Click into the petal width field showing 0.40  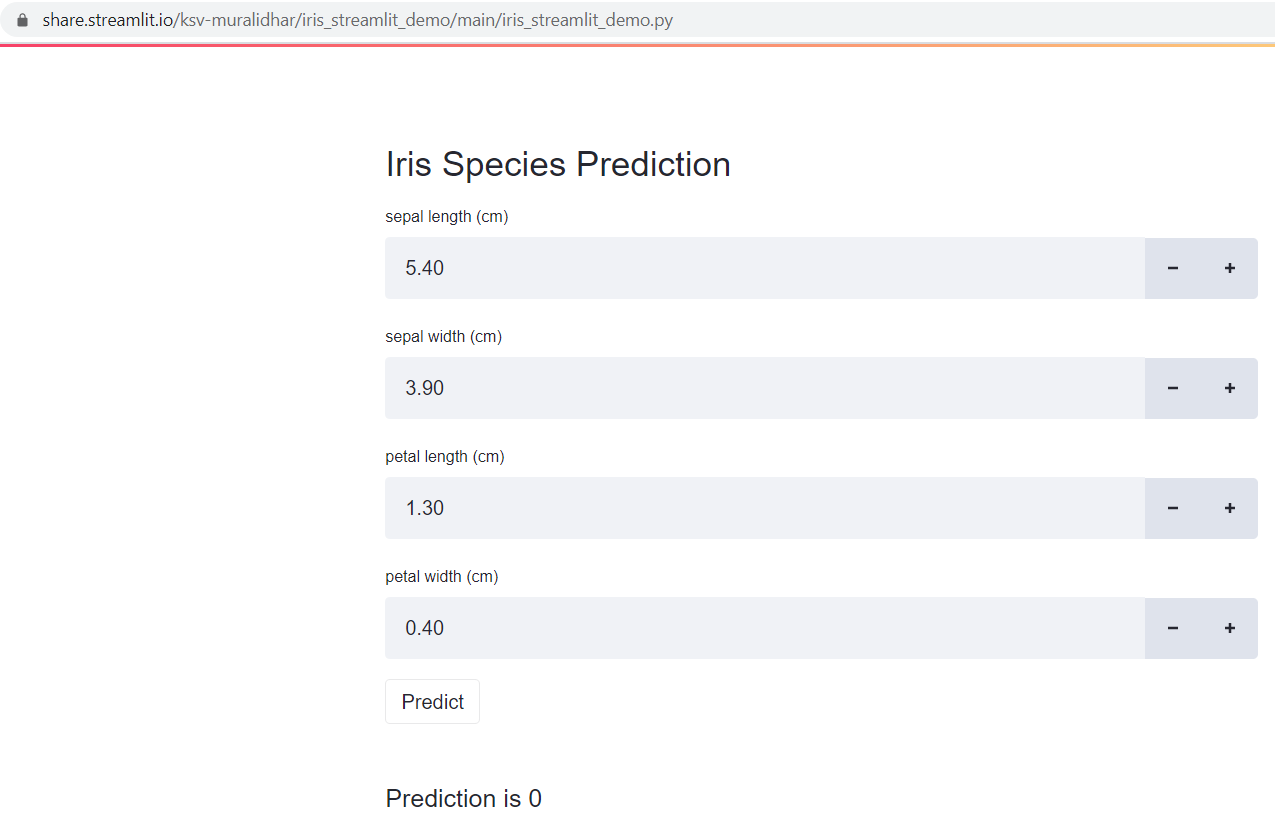pos(764,628)
